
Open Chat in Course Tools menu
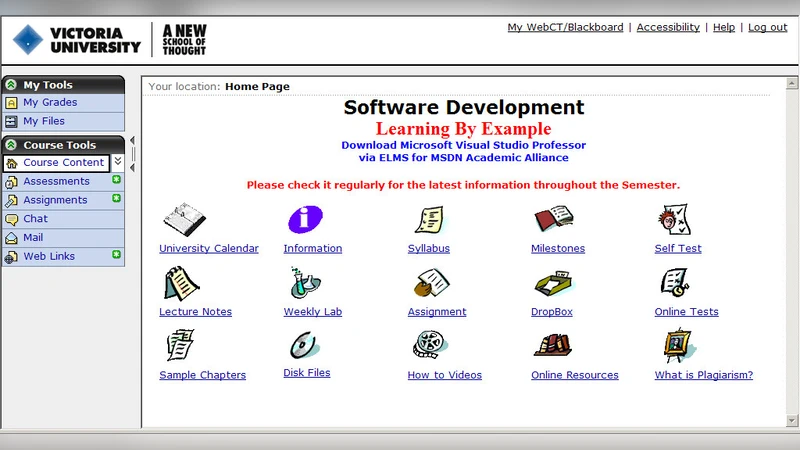pos(35,219)
